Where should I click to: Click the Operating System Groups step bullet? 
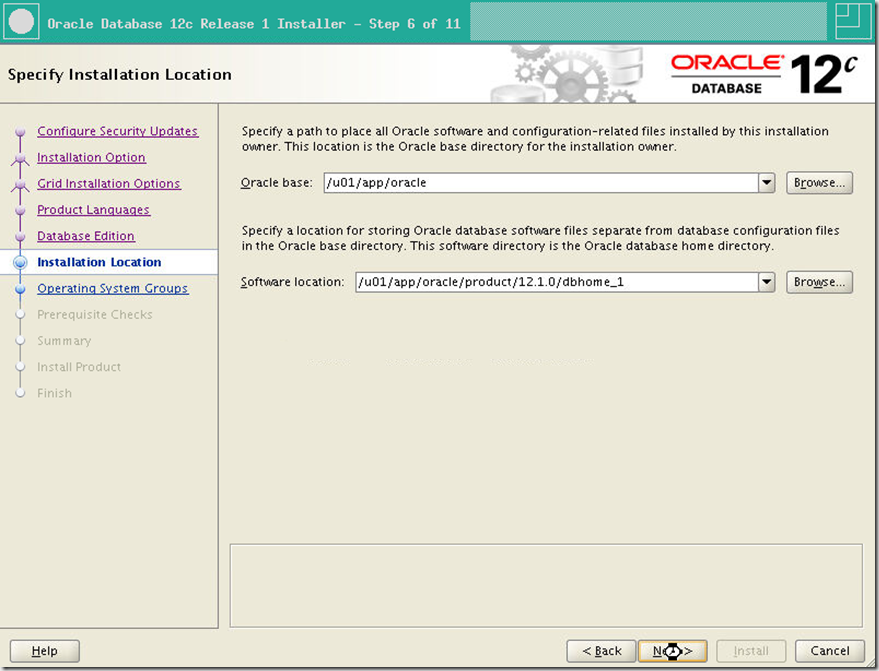[x=20, y=289]
